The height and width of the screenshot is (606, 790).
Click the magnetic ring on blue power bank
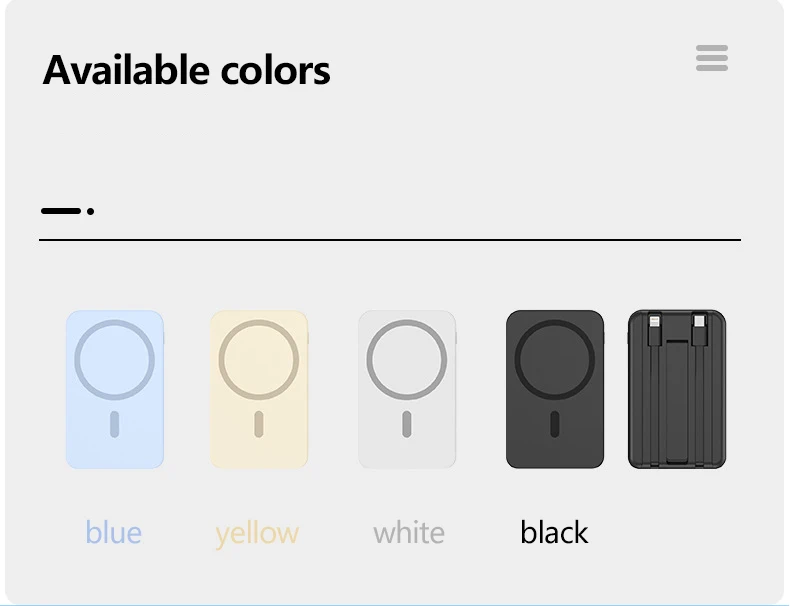[x=115, y=360]
